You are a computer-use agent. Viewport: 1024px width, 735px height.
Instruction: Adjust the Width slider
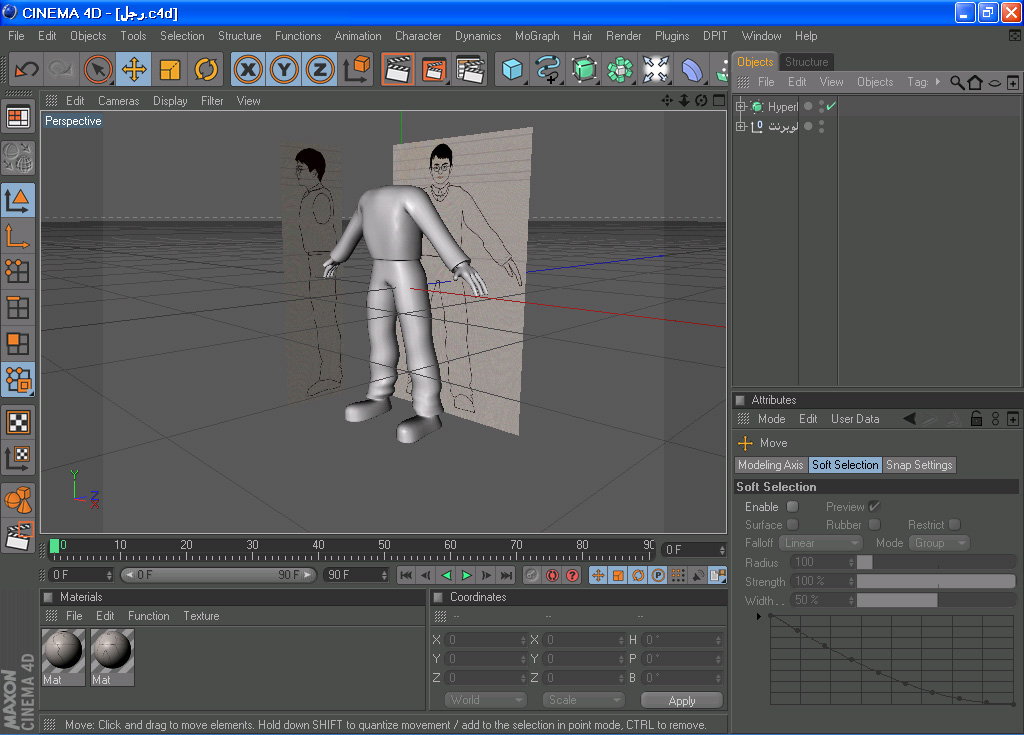pyautogui.click(x=936, y=600)
